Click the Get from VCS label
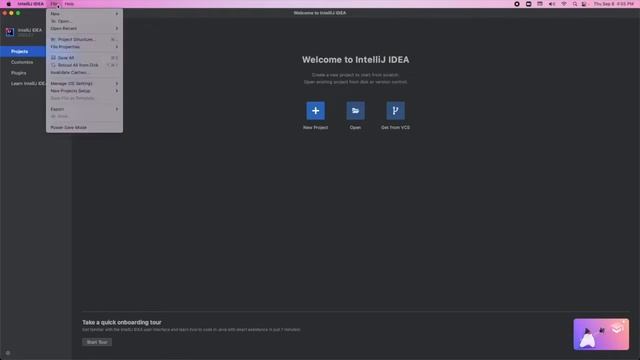This screenshot has height=360, width=640. coord(396,127)
